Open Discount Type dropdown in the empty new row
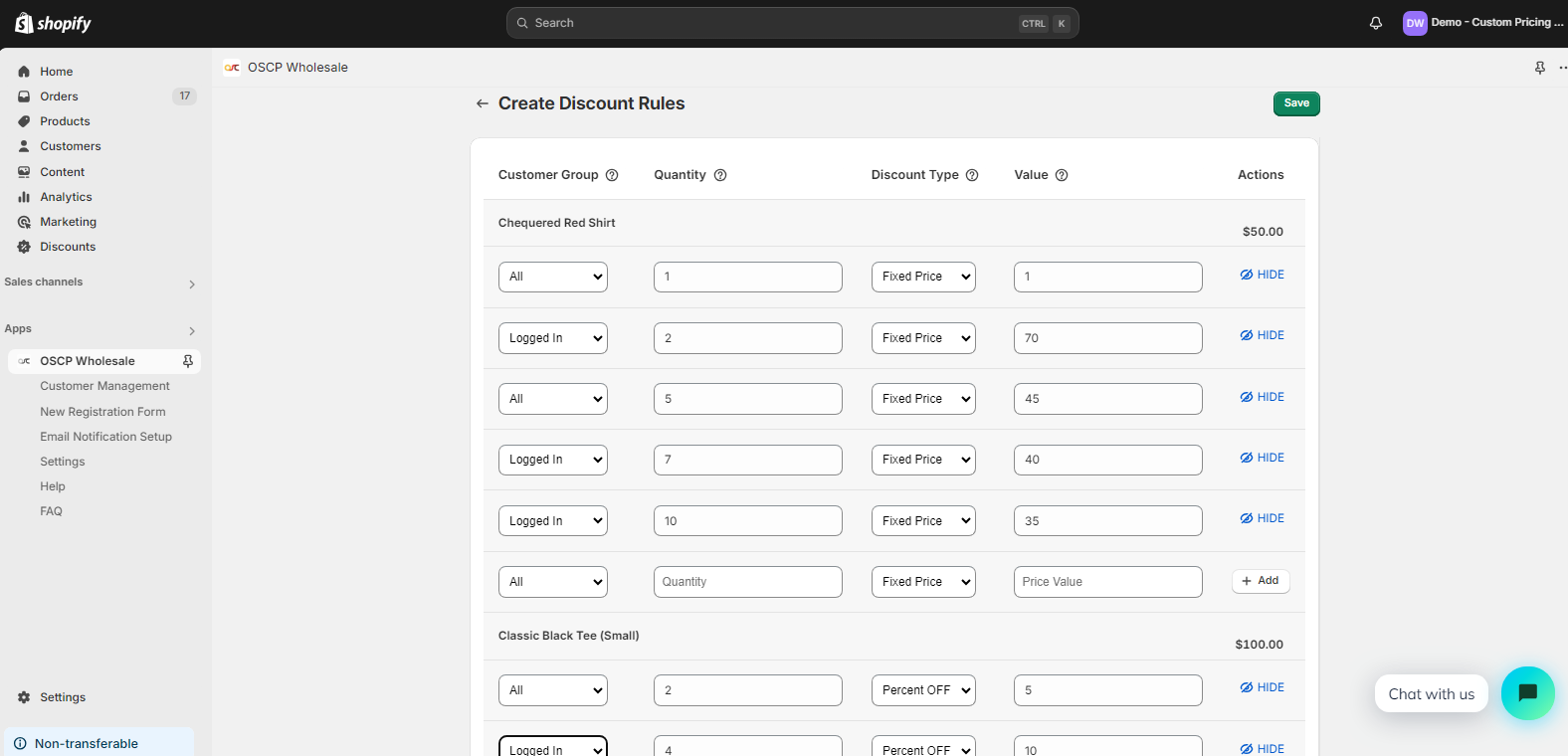1568x756 pixels. (x=922, y=582)
